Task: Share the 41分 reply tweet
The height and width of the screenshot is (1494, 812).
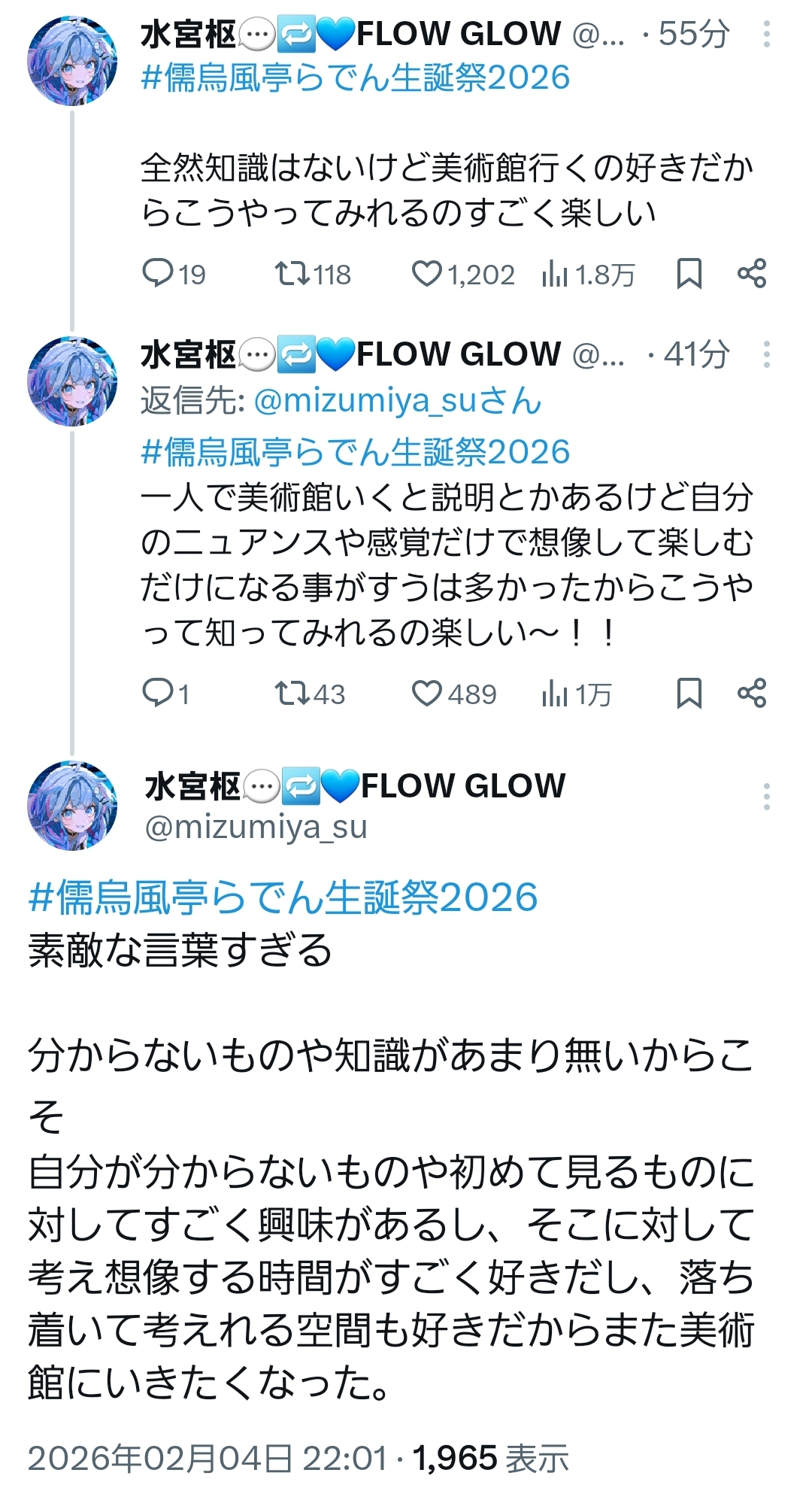Action: click(x=751, y=692)
